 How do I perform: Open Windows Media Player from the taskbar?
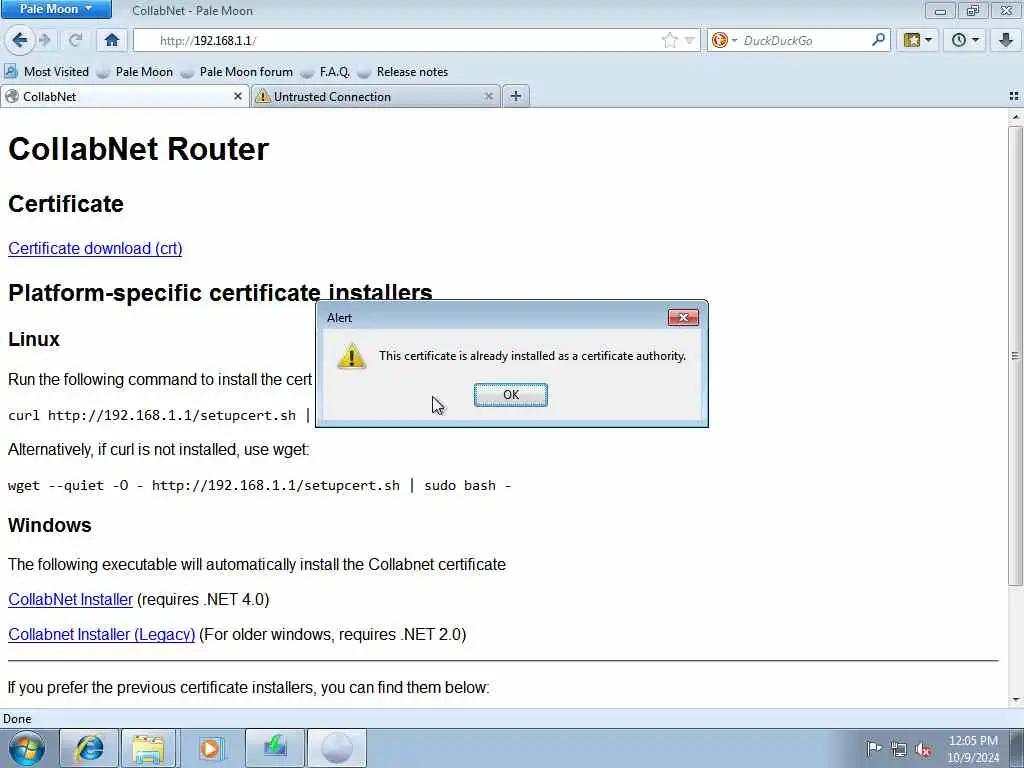210,748
